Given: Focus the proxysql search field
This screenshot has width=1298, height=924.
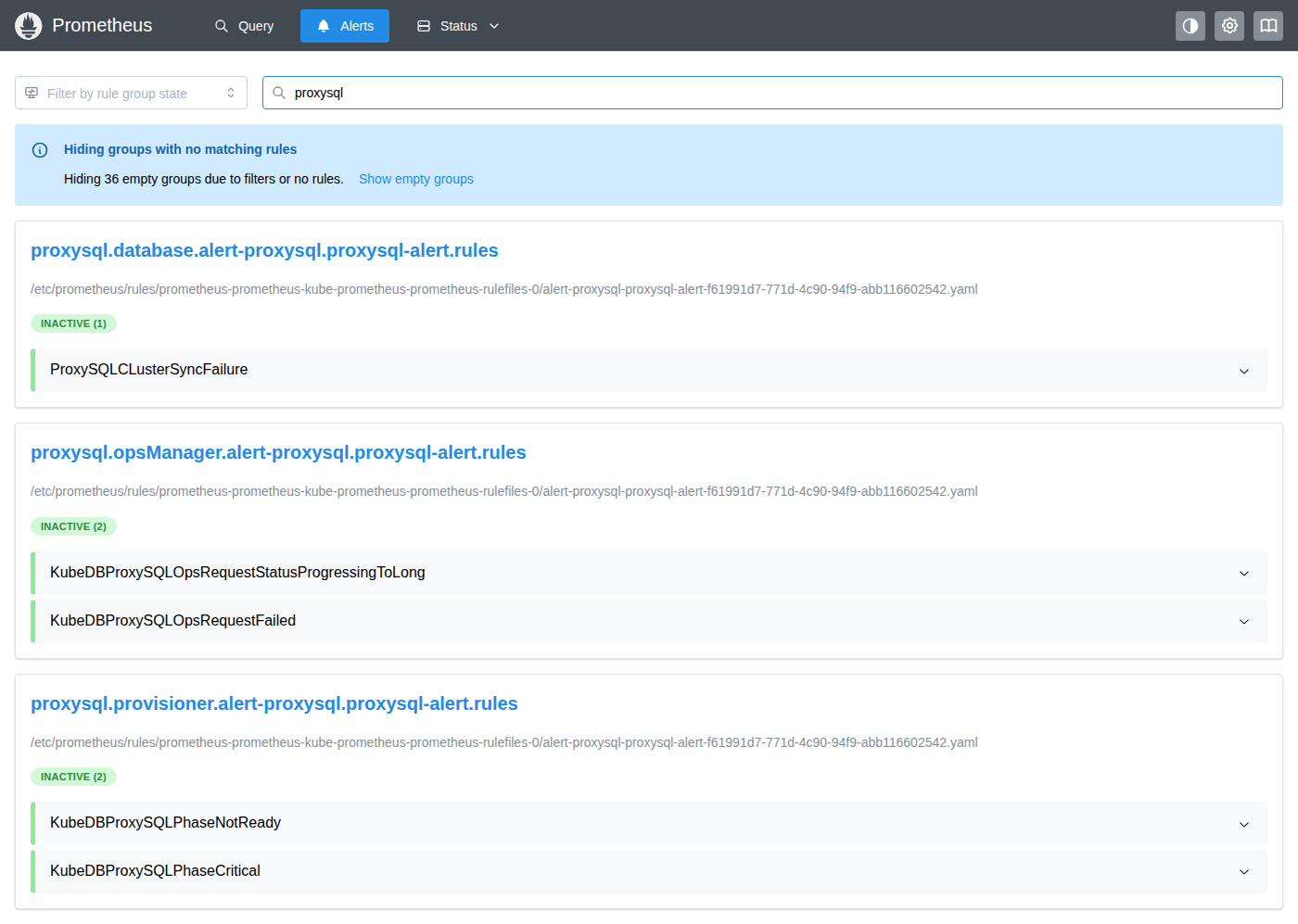Looking at the screenshot, I should pos(772,93).
